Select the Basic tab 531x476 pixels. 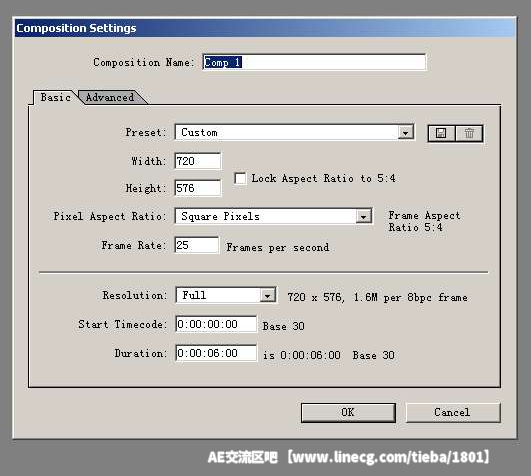(x=56, y=98)
